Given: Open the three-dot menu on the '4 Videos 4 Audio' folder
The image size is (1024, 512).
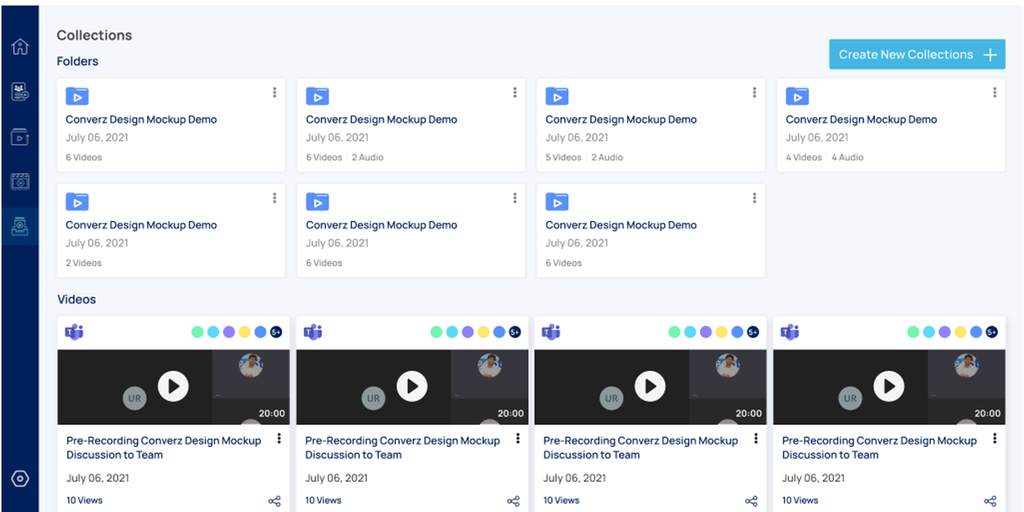Looking at the screenshot, I should coord(994,93).
